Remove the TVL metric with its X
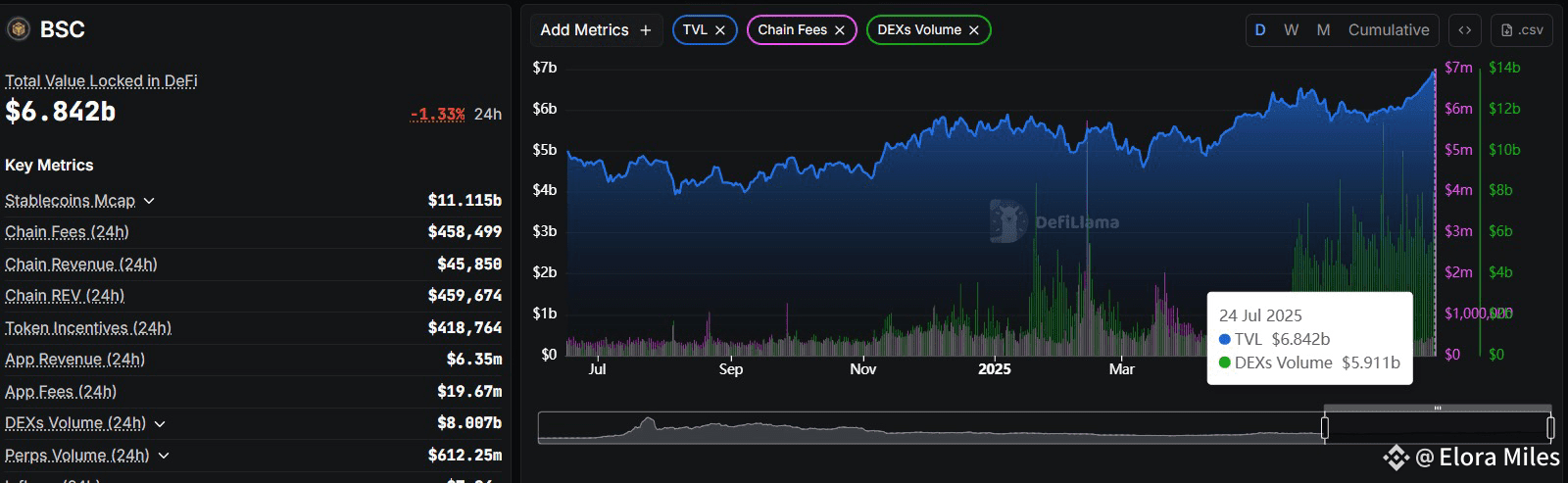 pyautogui.click(x=720, y=30)
